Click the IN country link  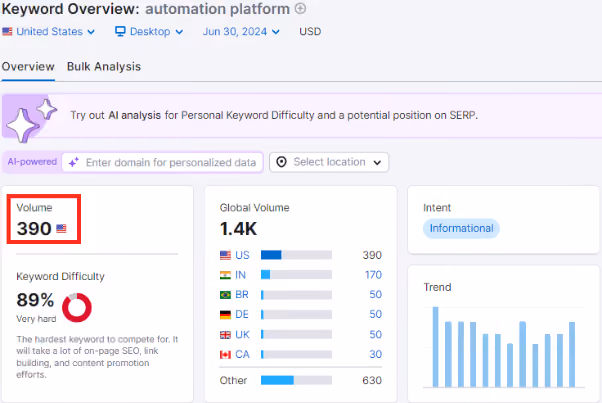240,275
